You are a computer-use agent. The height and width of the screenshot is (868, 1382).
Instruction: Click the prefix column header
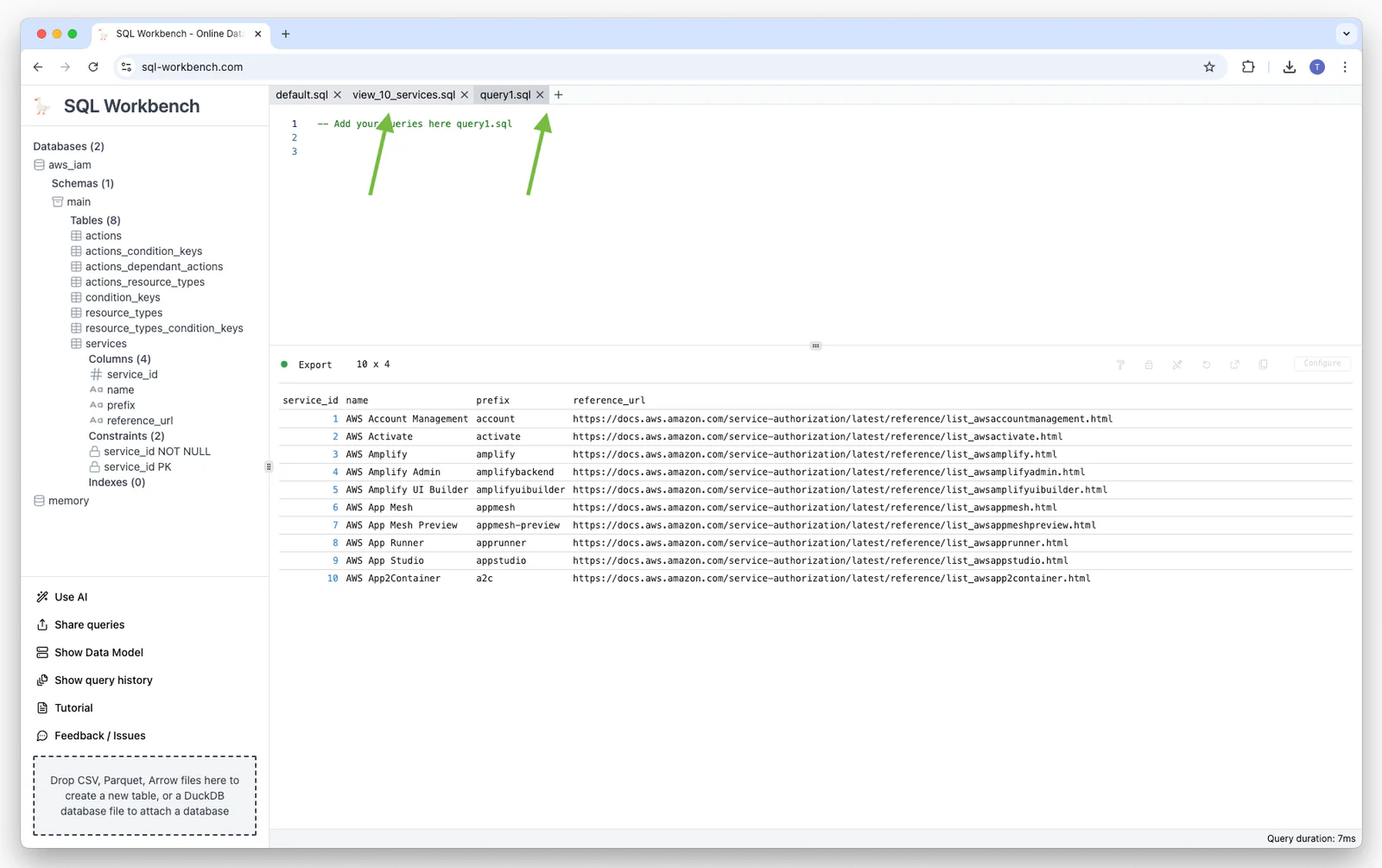coord(492,401)
